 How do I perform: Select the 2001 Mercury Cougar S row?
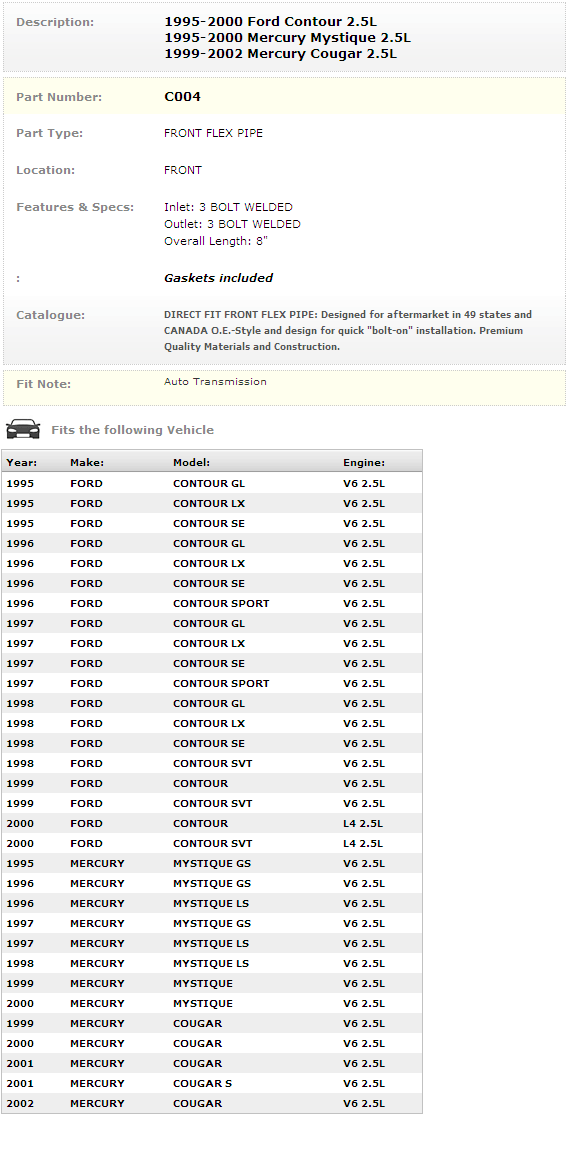pyautogui.click(x=212, y=1084)
